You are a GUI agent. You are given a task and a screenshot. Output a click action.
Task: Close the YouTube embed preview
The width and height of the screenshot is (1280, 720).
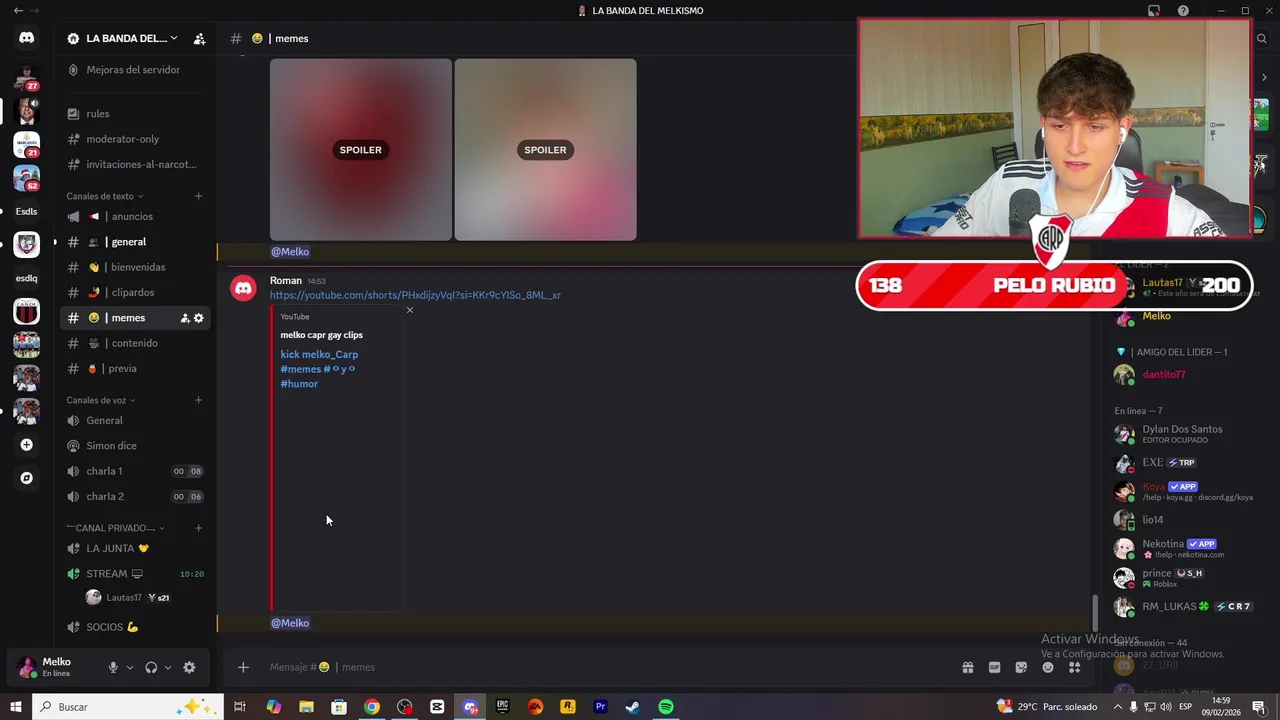(409, 310)
